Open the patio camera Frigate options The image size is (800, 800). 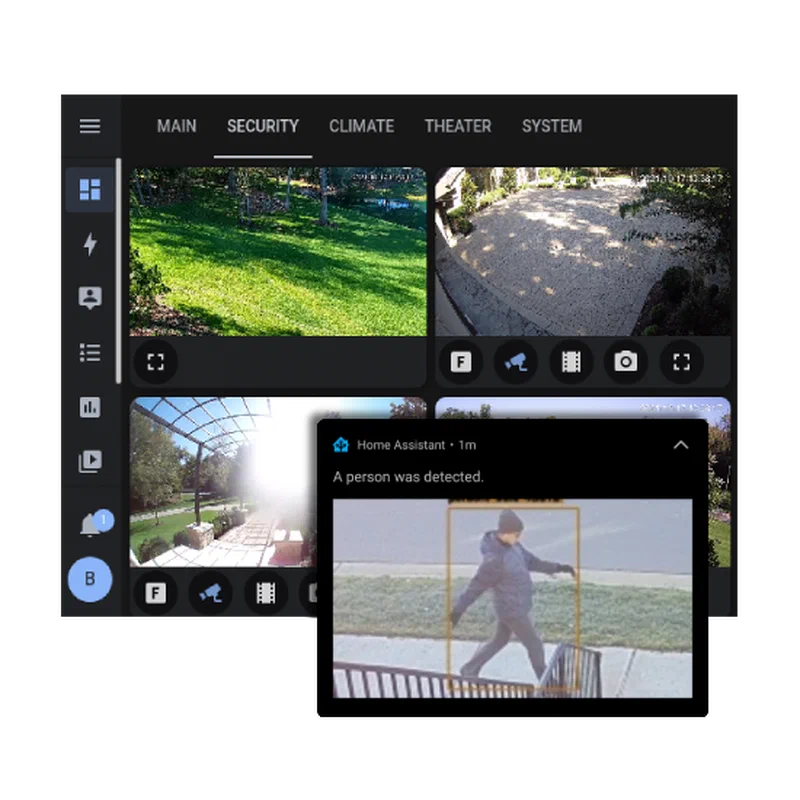point(155,592)
